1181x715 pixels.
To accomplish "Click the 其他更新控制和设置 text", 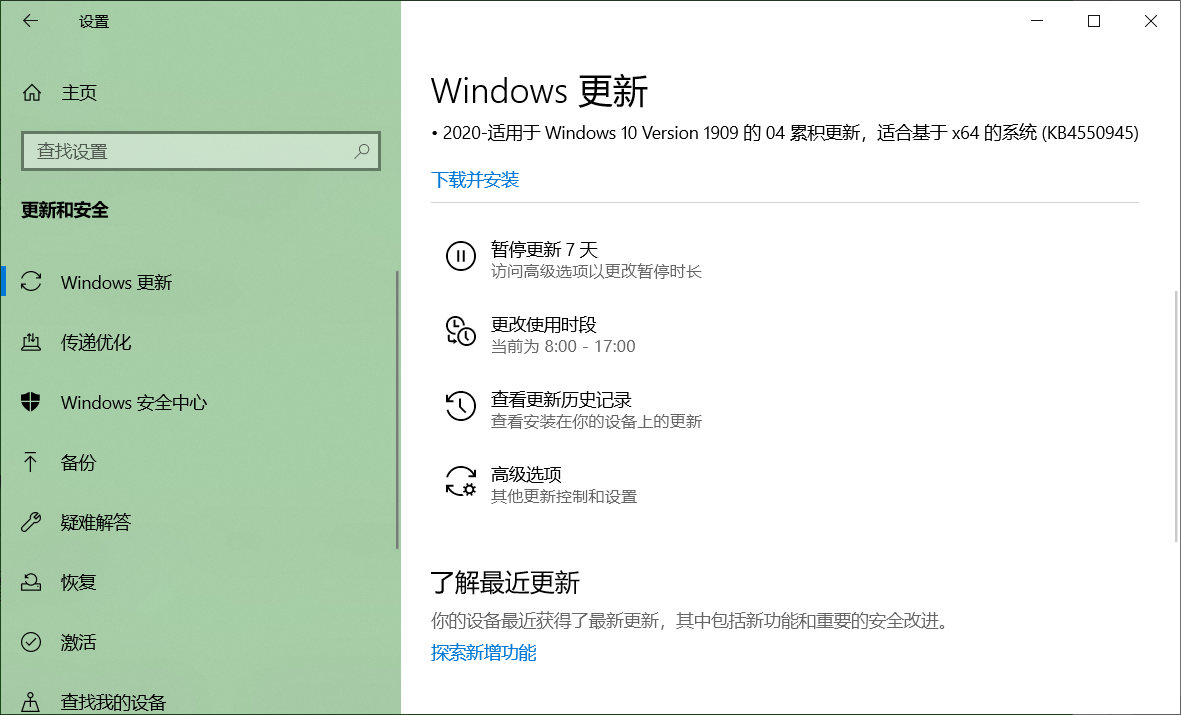I will point(564,497).
